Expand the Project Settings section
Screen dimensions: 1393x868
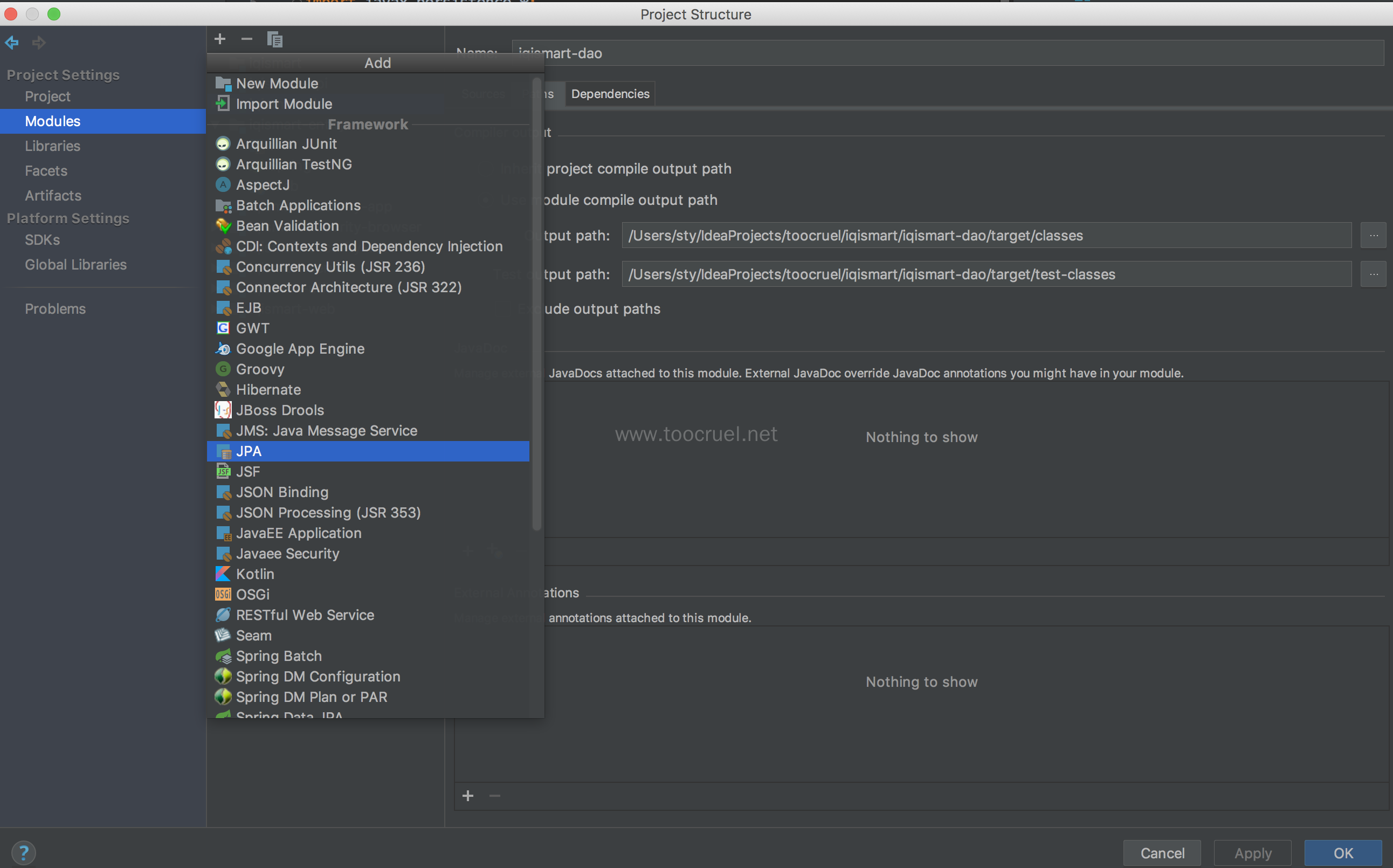pyautogui.click(x=62, y=74)
